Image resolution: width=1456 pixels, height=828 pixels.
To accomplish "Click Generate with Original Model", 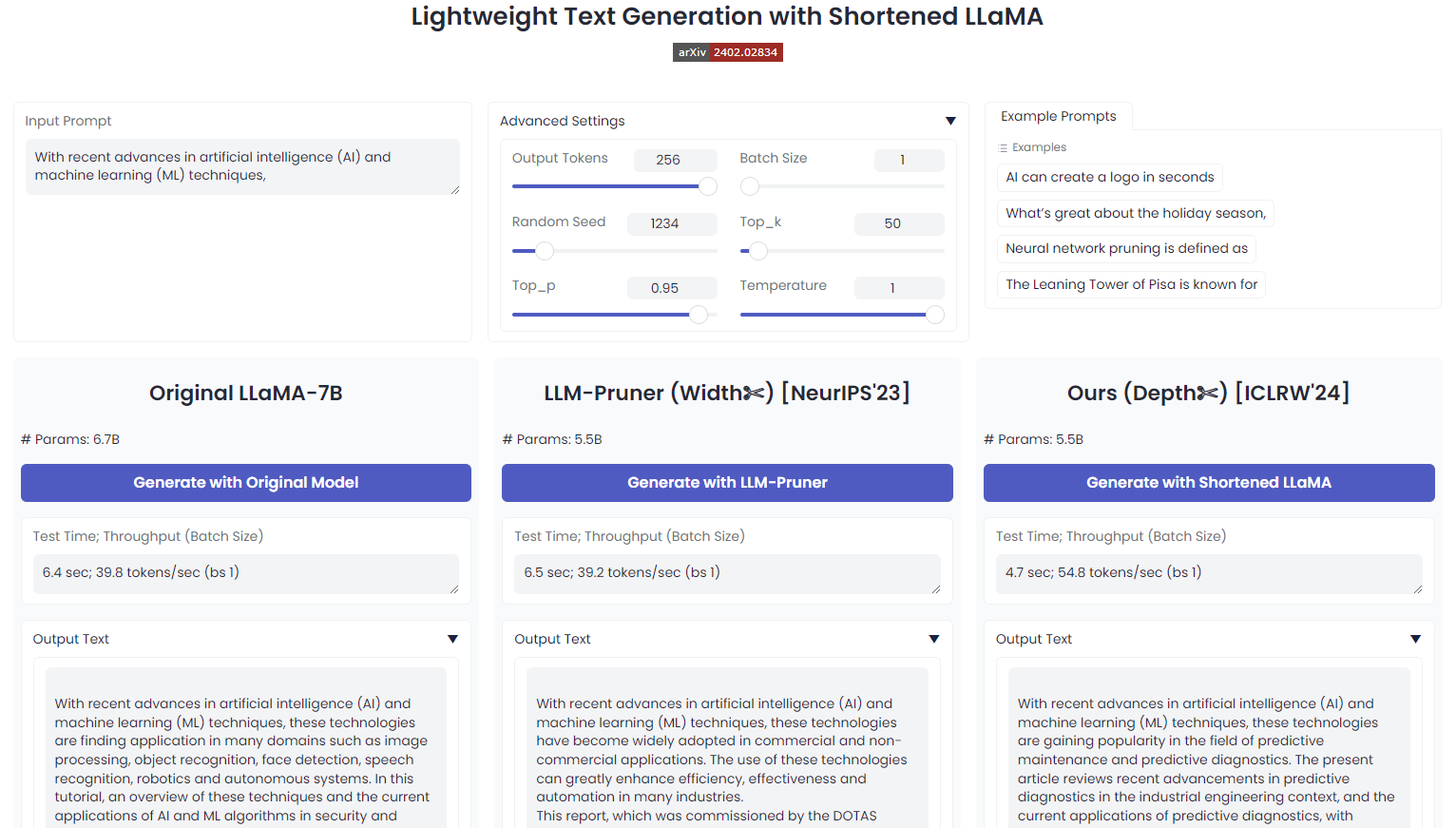I will (246, 483).
